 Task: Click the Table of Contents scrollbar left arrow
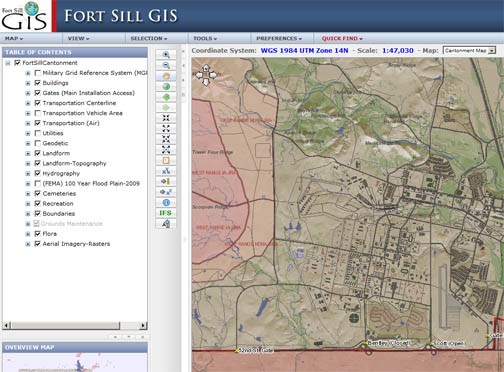(x=7, y=325)
